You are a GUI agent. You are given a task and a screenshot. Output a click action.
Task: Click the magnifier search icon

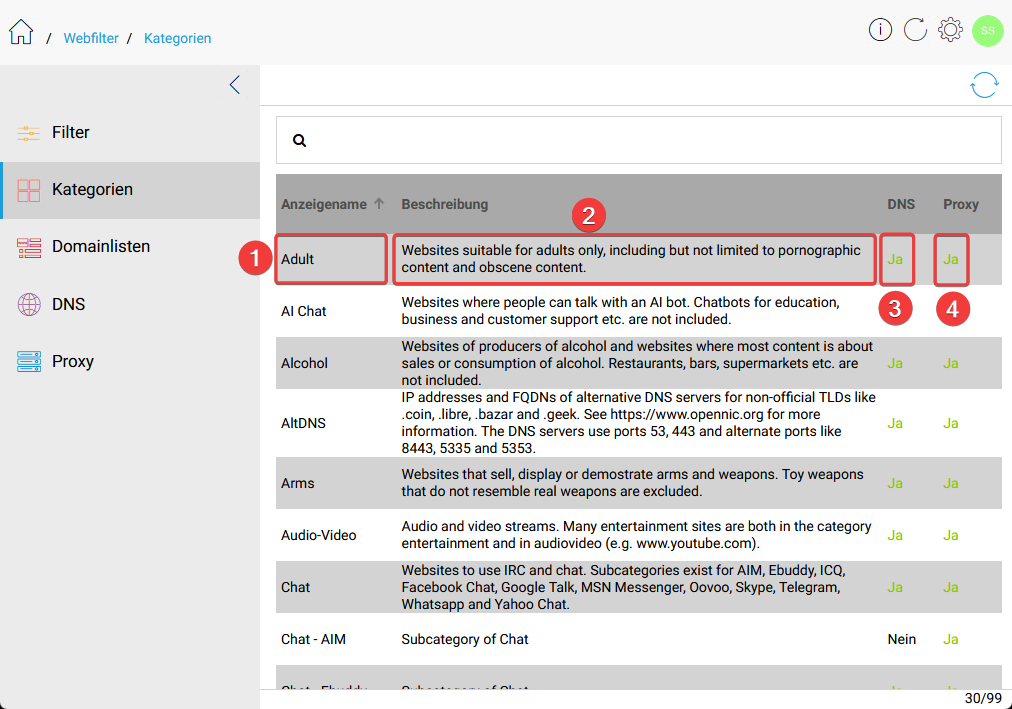pyautogui.click(x=299, y=141)
